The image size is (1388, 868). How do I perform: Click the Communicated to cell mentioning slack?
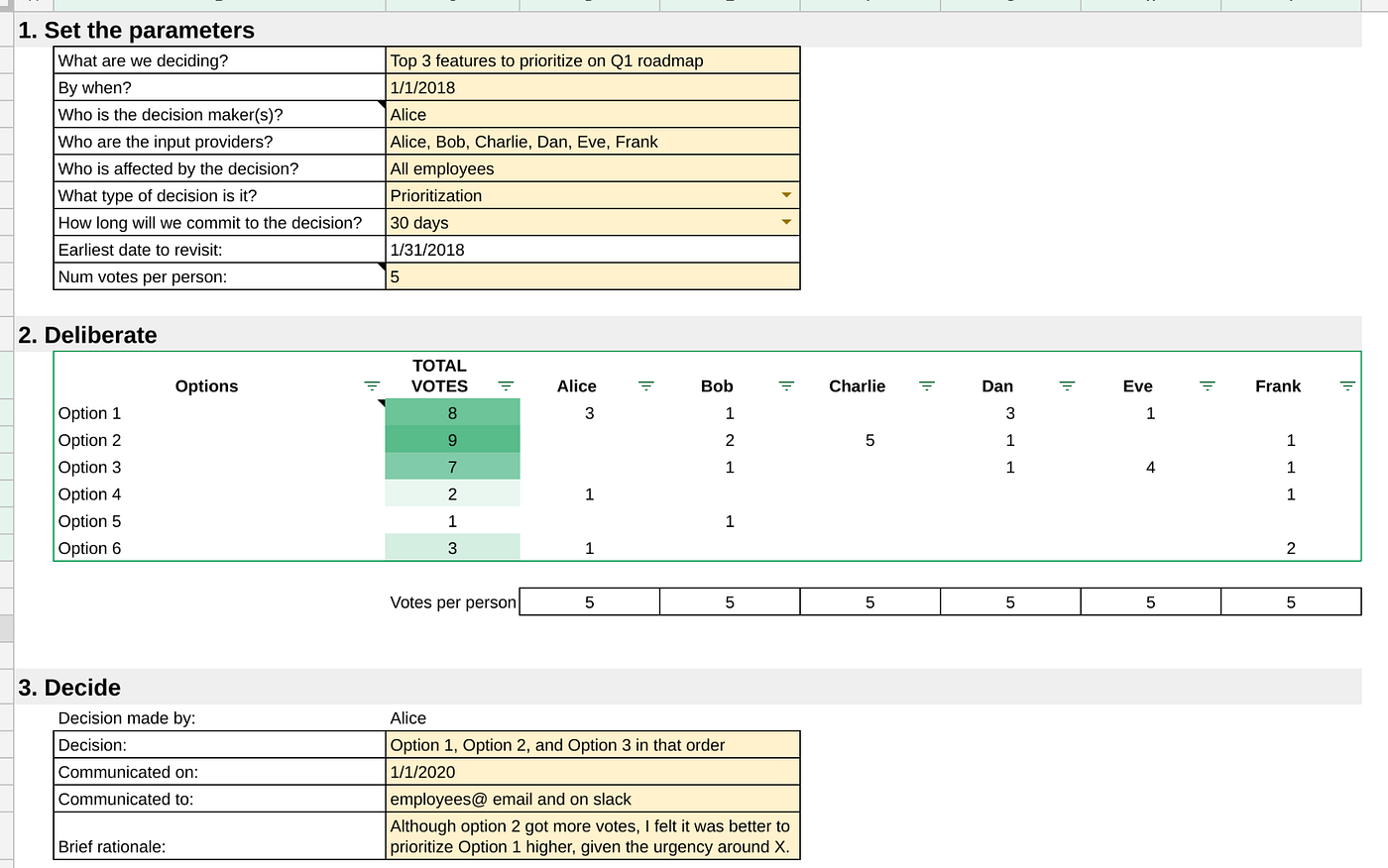coord(592,799)
